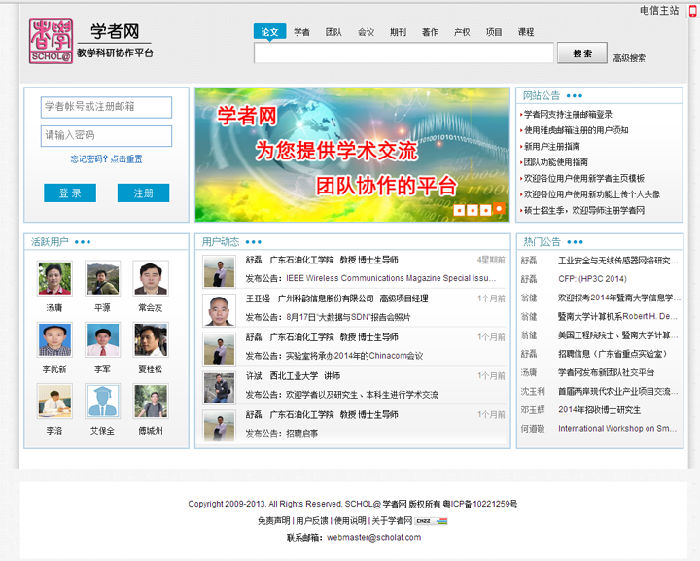Open hot notice 招聘信息(广东省重点实验室)
This screenshot has height=561, width=700.
pyautogui.click(x=613, y=353)
